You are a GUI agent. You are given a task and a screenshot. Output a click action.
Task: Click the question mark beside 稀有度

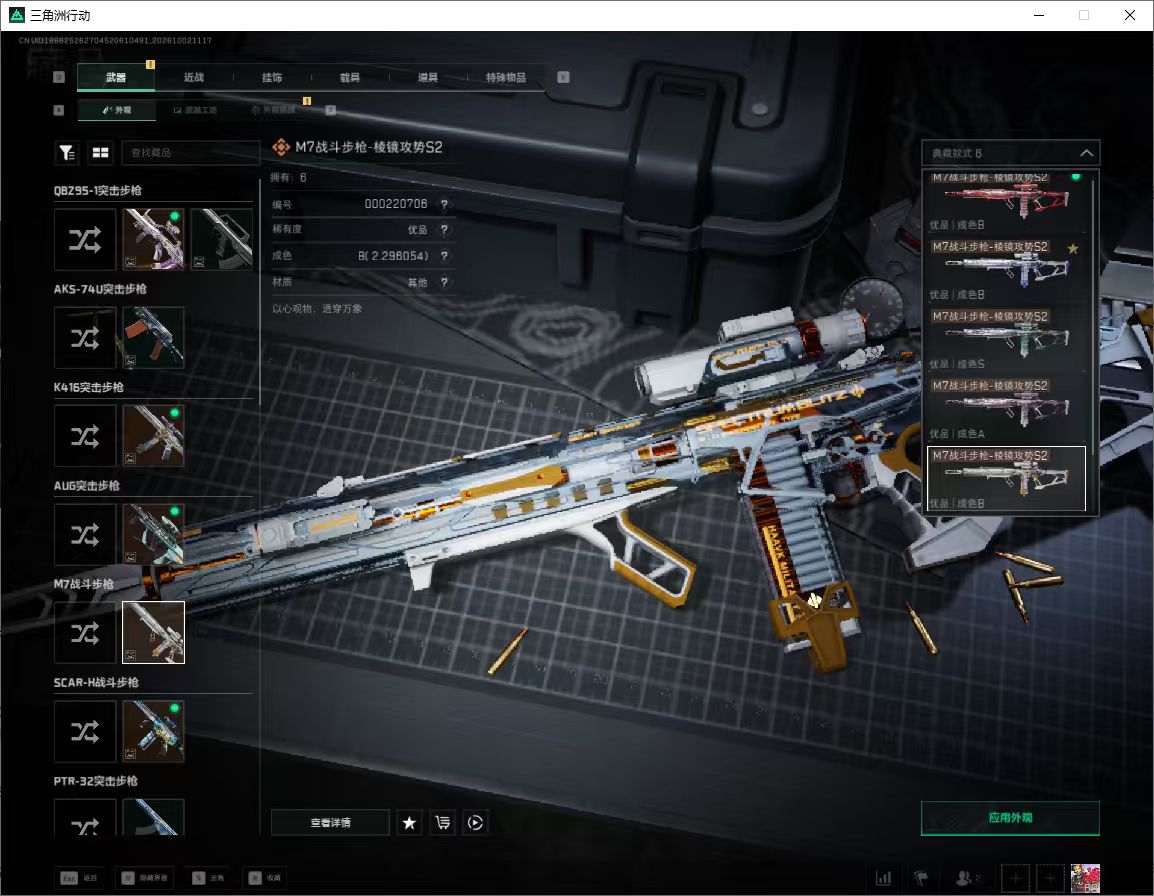pos(444,230)
